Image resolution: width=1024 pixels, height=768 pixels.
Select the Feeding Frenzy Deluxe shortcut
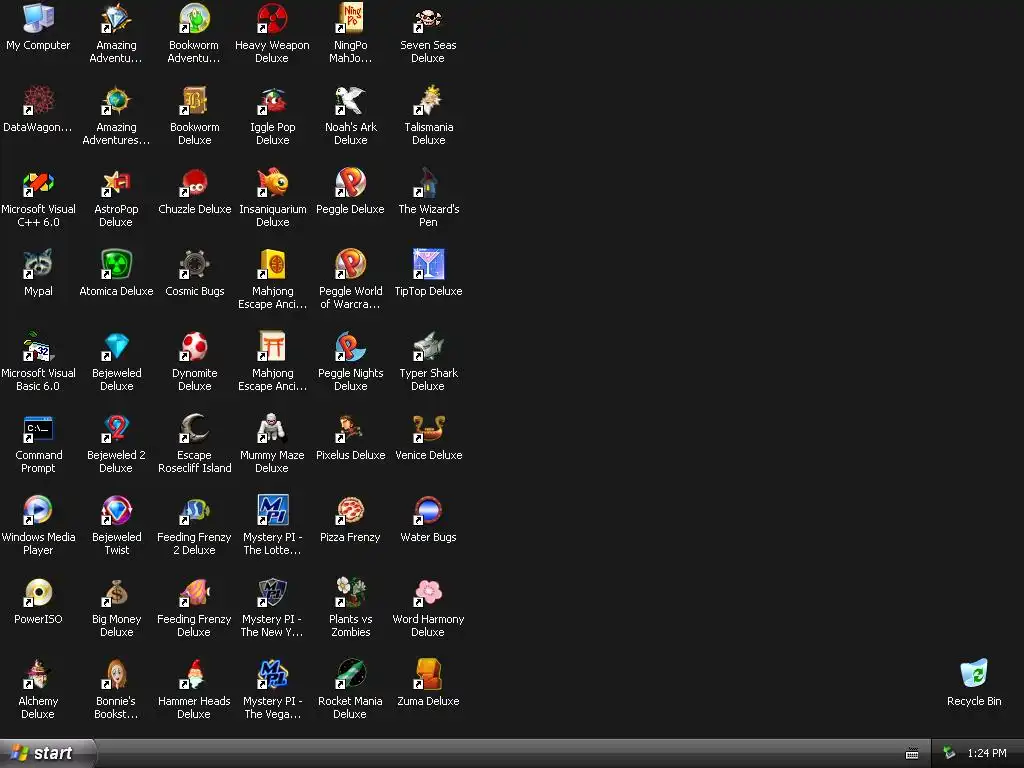point(194,592)
